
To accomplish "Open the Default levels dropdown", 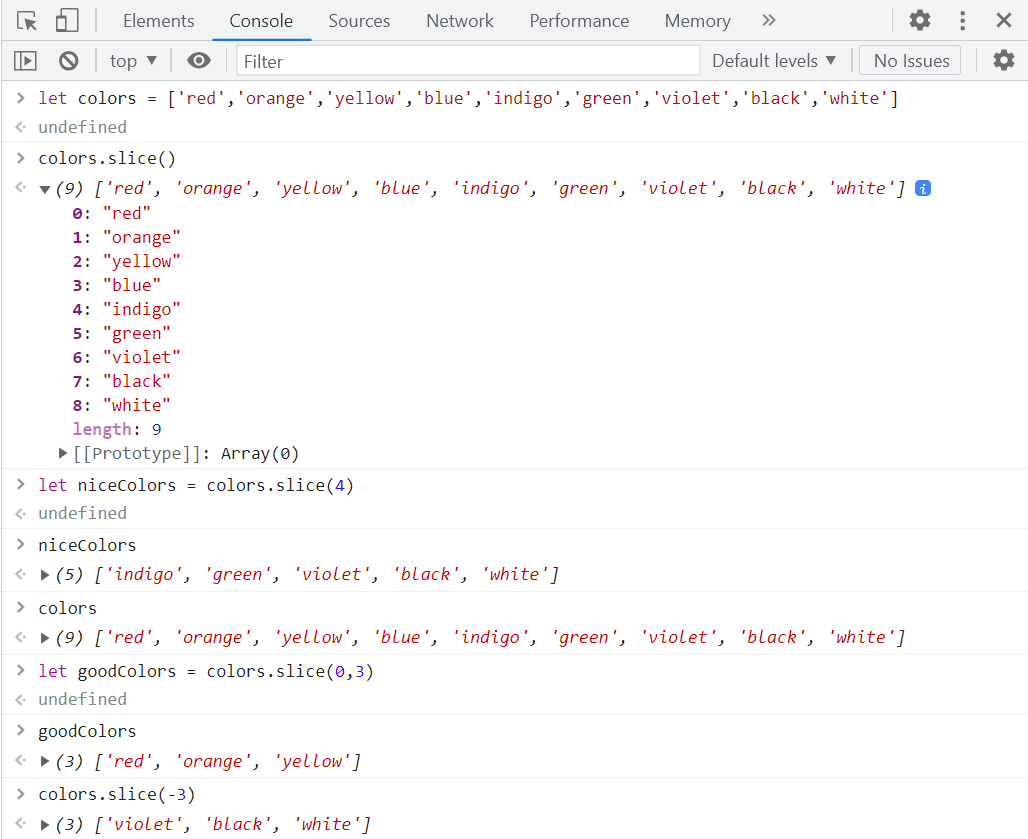I will click(x=774, y=61).
